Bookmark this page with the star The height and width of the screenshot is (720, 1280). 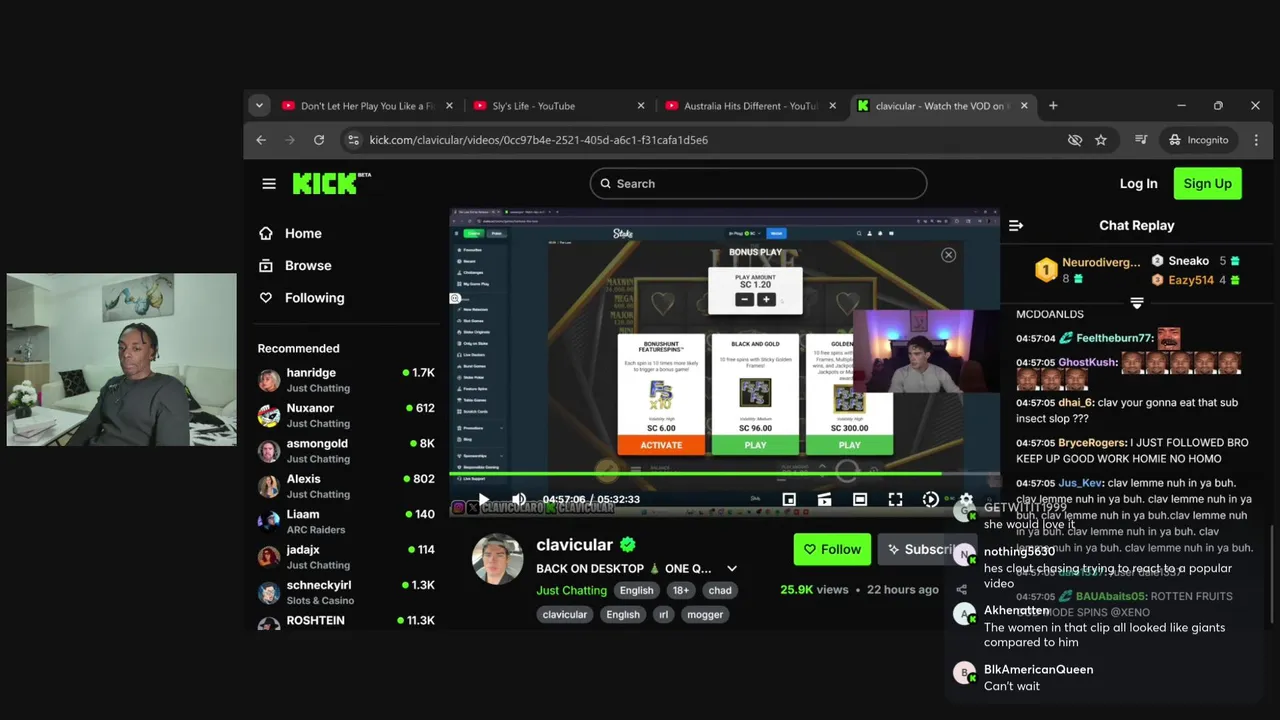(1101, 140)
